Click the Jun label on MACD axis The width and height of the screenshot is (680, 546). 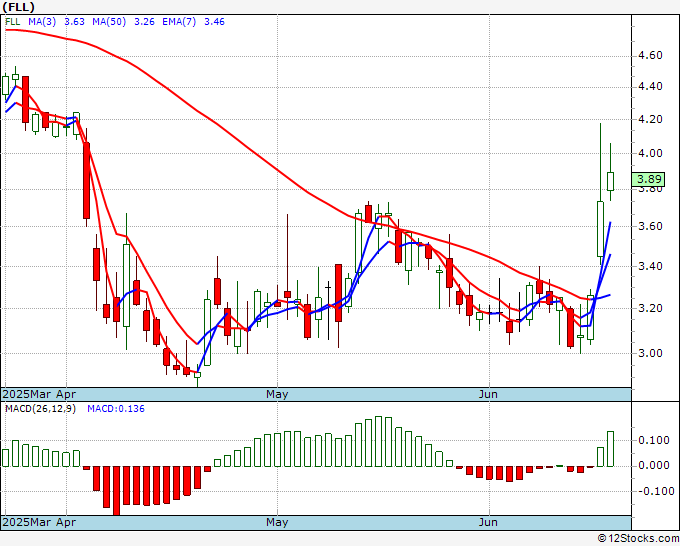(x=488, y=522)
